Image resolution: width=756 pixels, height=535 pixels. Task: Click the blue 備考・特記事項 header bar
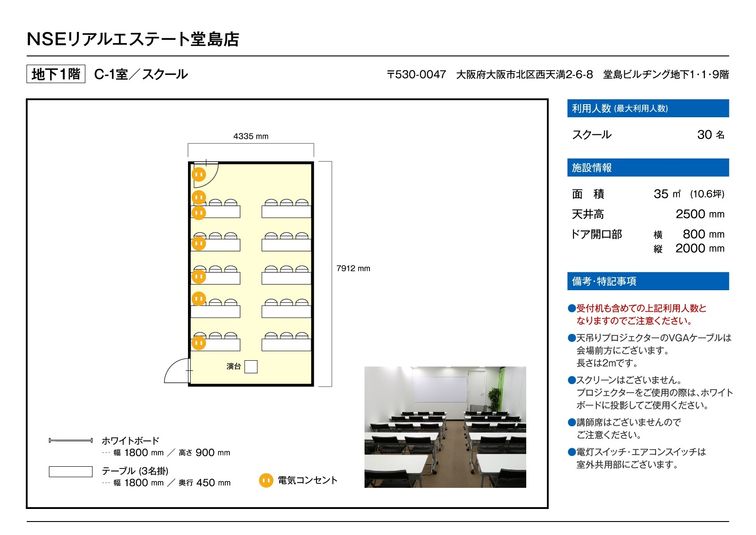pyautogui.click(x=648, y=281)
